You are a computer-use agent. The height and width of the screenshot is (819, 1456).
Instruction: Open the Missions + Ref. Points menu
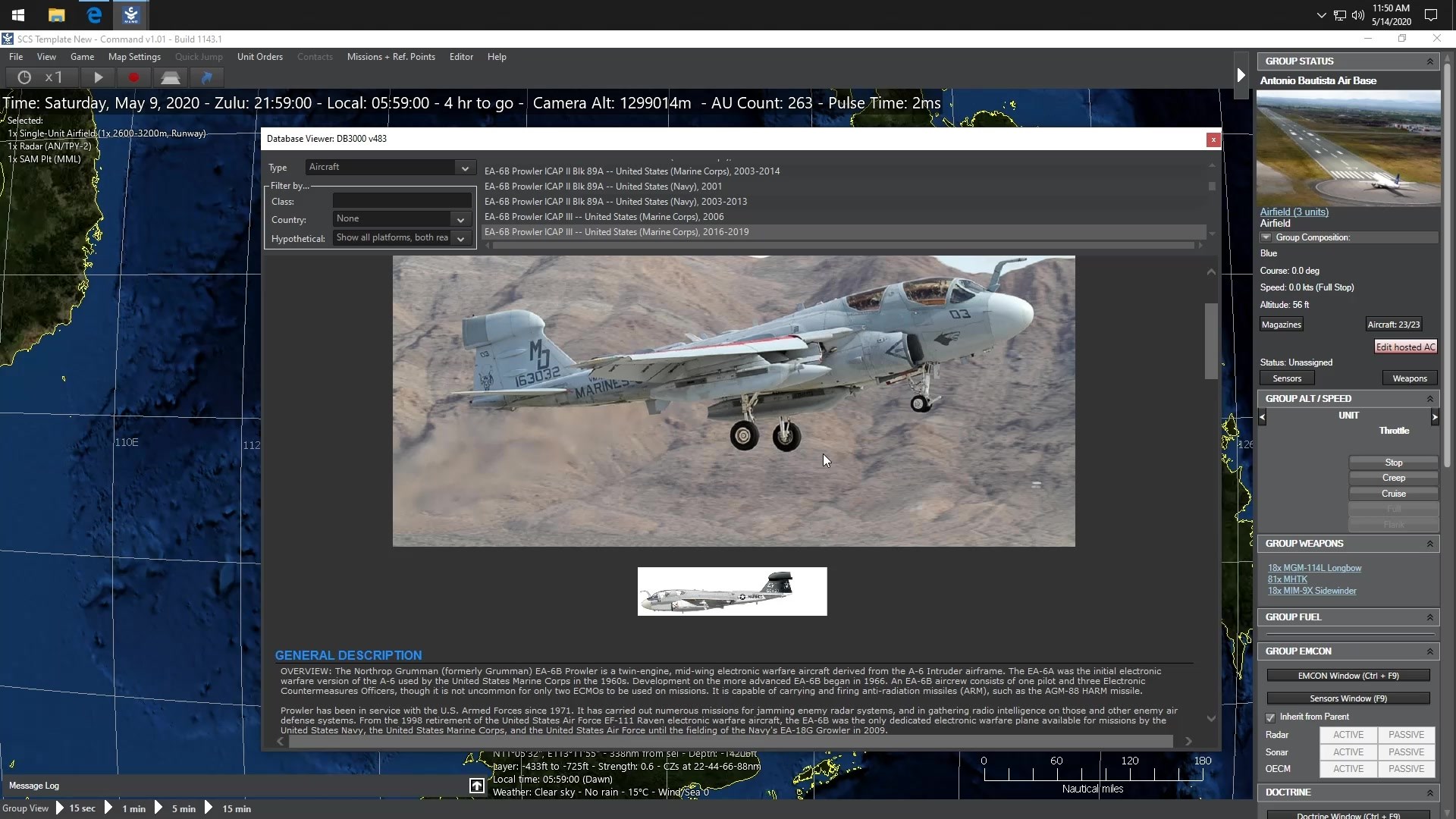391,57
